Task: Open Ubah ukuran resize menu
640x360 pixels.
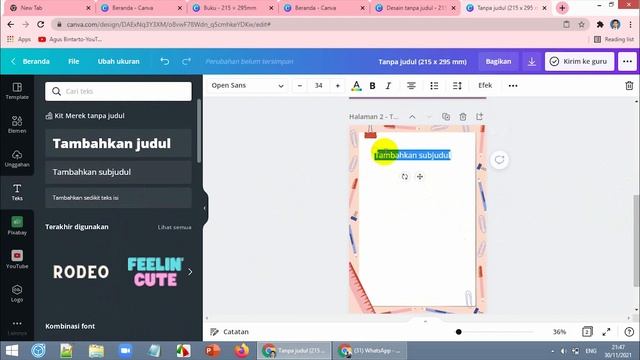Action: [x=118, y=62]
